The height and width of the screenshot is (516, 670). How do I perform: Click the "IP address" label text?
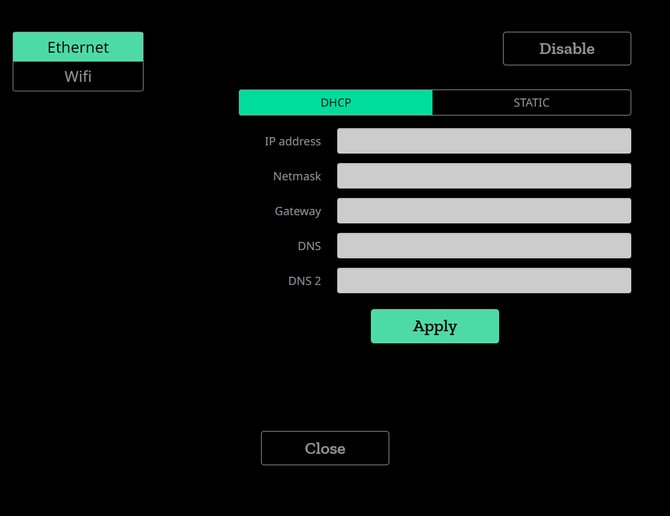click(x=292, y=141)
